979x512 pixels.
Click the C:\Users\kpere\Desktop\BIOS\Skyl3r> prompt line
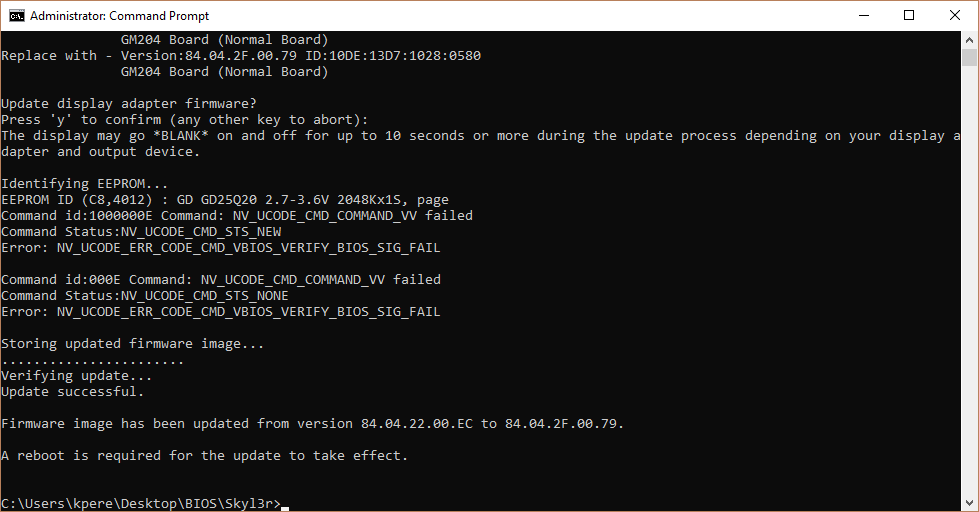(141, 503)
